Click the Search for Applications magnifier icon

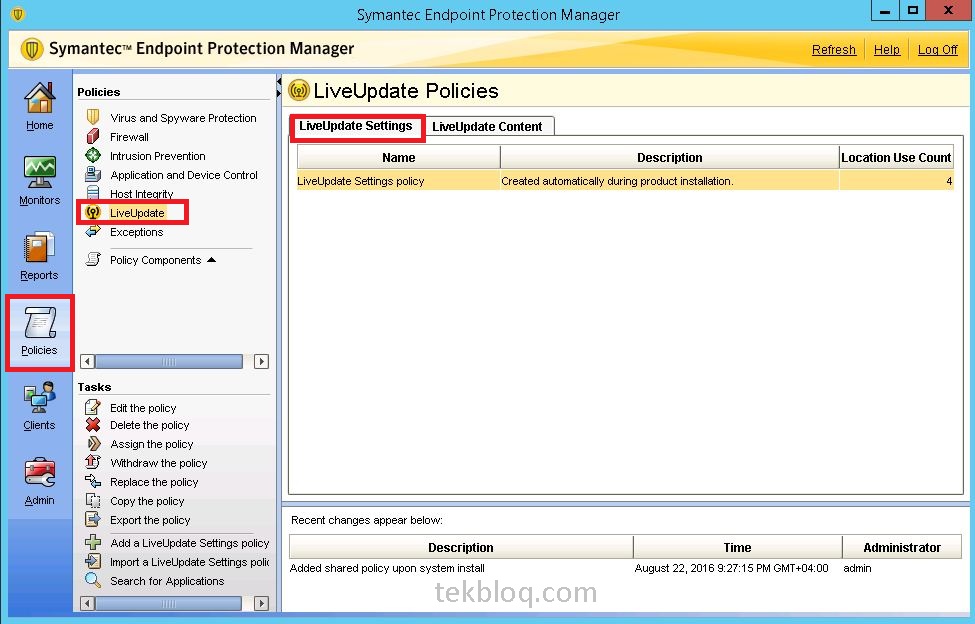coord(93,580)
